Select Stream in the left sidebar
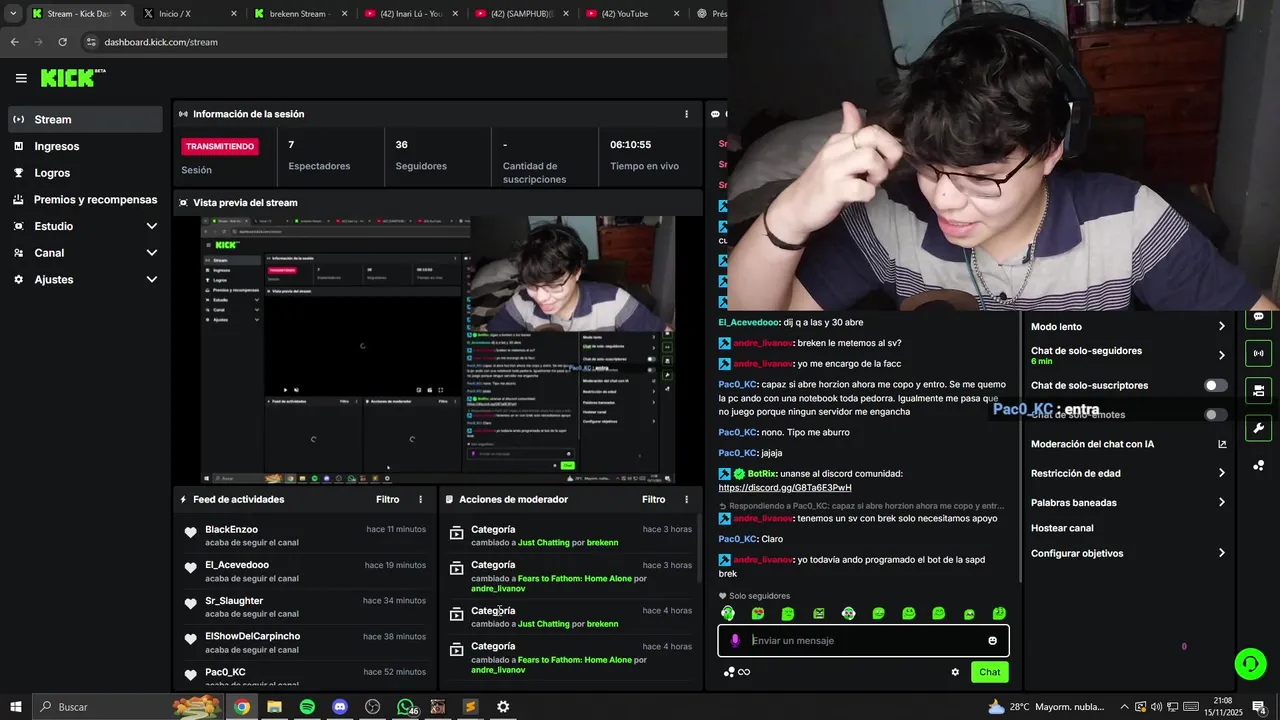The image size is (1280, 720). [83, 119]
